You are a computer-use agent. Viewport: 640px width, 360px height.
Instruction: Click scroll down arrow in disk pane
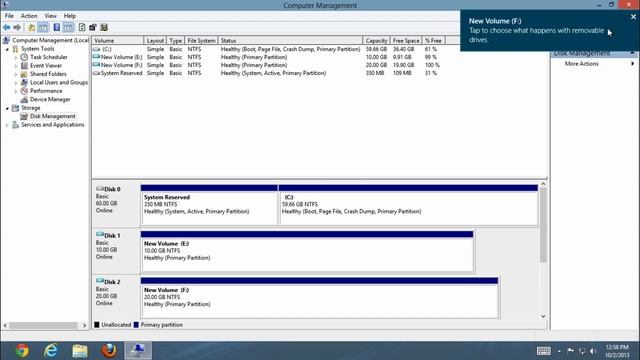(x=543, y=316)
